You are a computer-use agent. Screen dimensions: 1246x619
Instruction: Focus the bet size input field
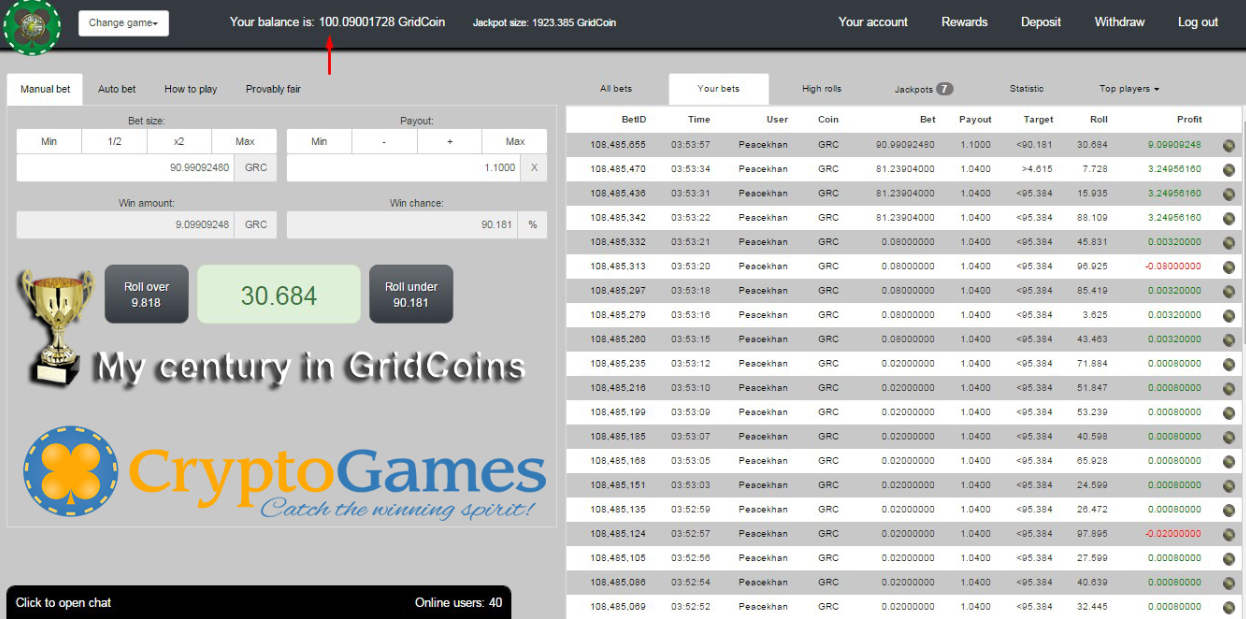126,168
